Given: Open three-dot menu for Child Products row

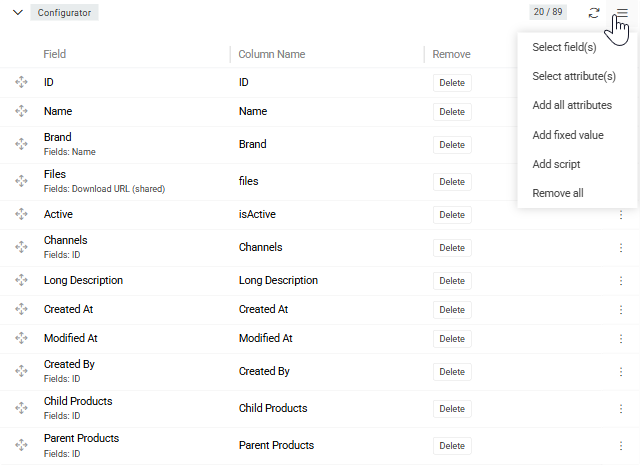Looking at the screenshot, I should click(620, 408).
